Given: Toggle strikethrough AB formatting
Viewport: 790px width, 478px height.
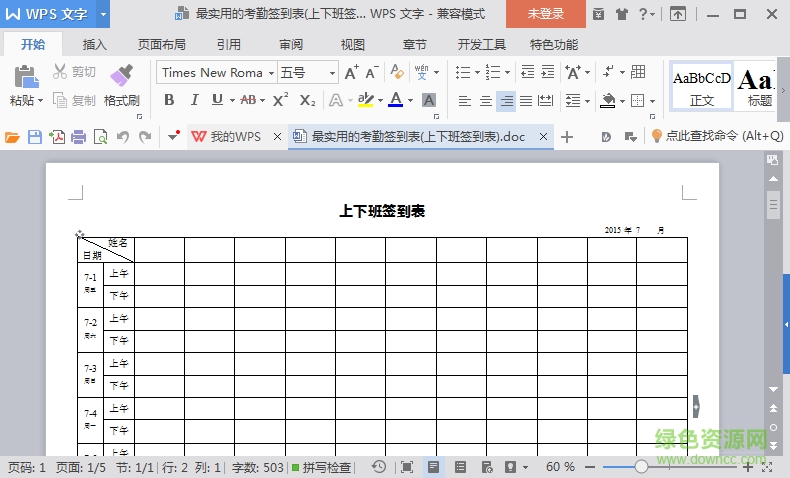Looking at the screenshot, I should (x=248, y=100).
